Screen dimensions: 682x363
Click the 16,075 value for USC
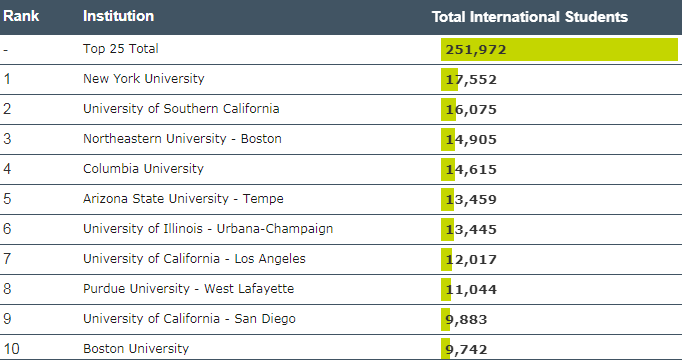tap(471, 110)
